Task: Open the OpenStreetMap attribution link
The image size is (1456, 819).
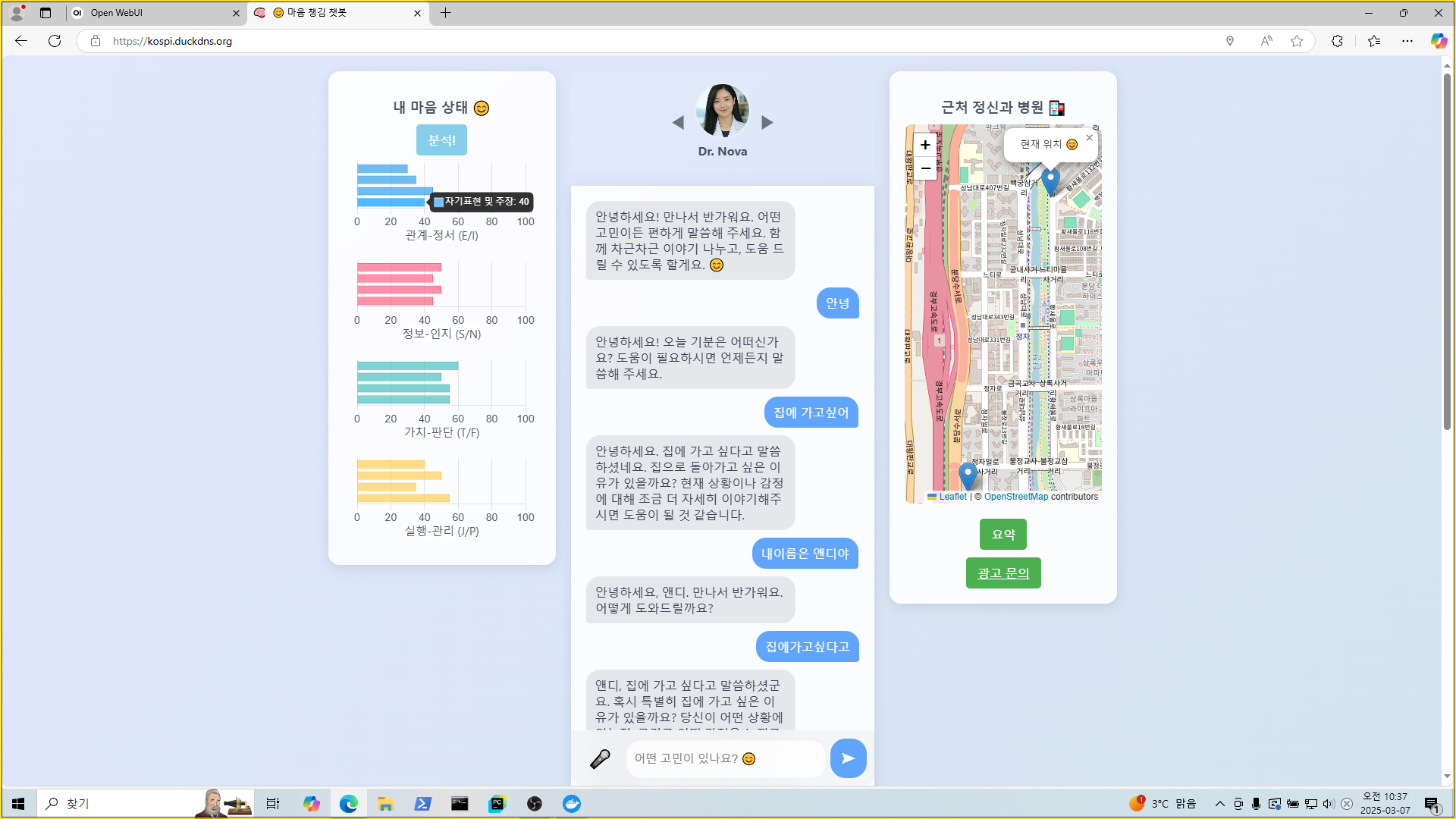Action: click(1015, 497)
